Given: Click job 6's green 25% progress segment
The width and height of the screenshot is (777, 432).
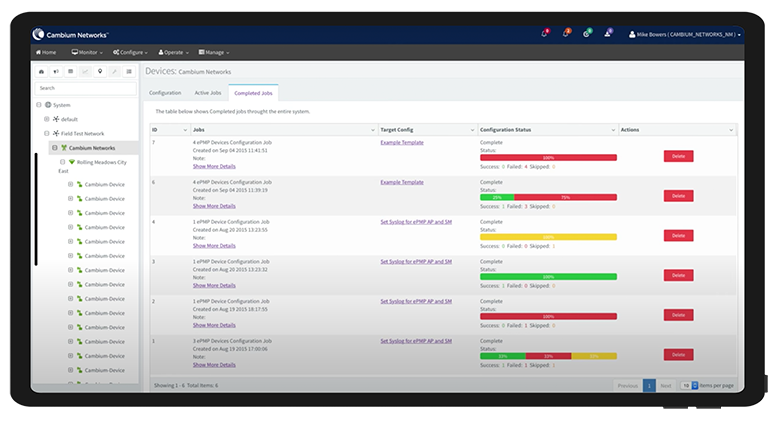Looking at the screenshot, I should tap(497, 197).
